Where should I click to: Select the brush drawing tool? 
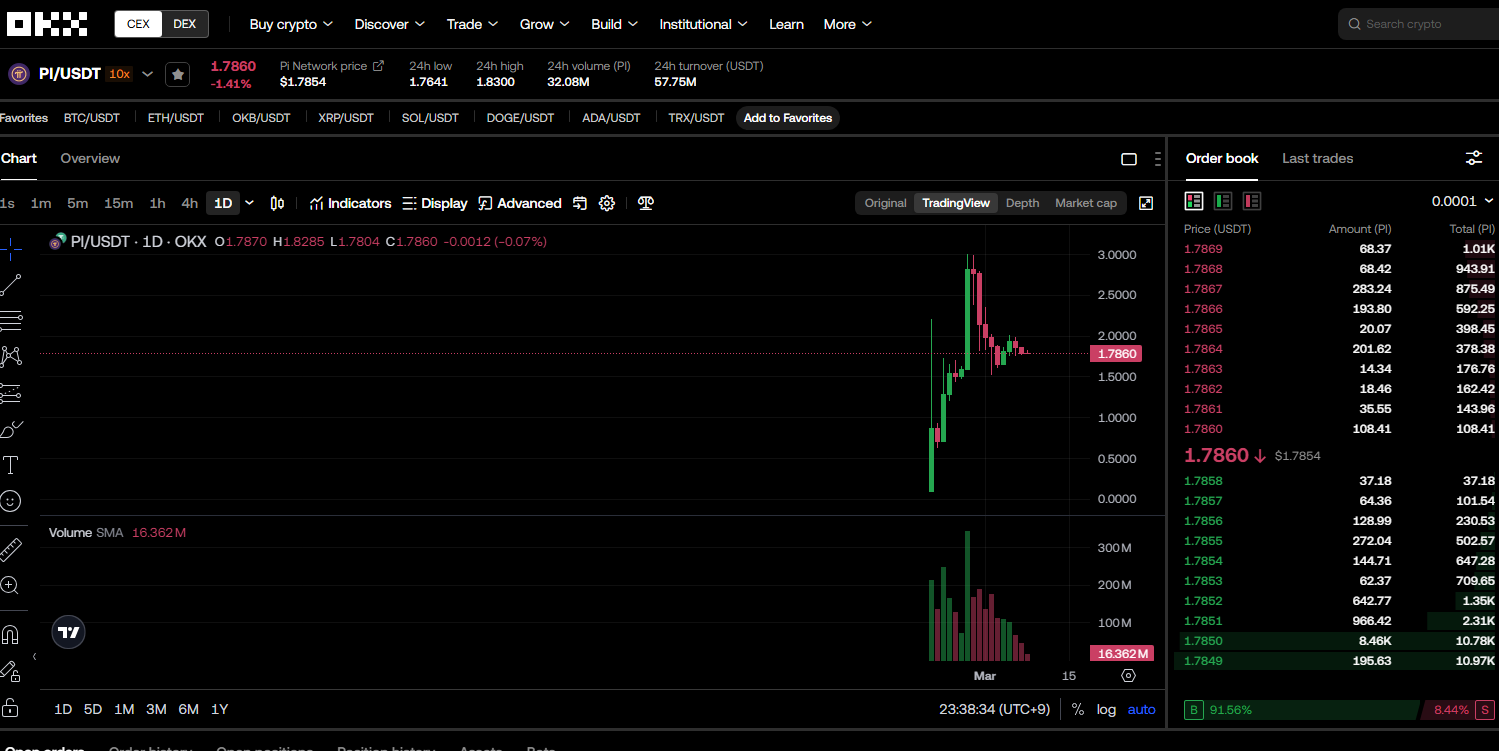tap(11, 429)
